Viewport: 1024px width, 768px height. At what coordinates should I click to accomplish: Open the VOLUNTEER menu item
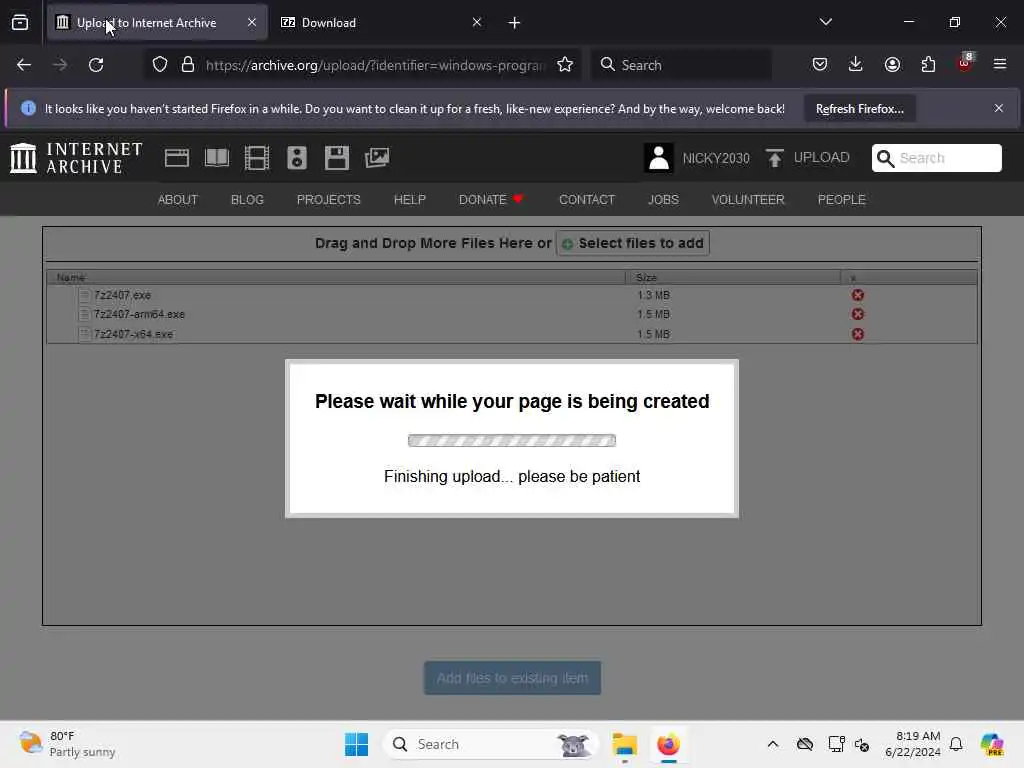pyautogui.click(x=748, y=200)
